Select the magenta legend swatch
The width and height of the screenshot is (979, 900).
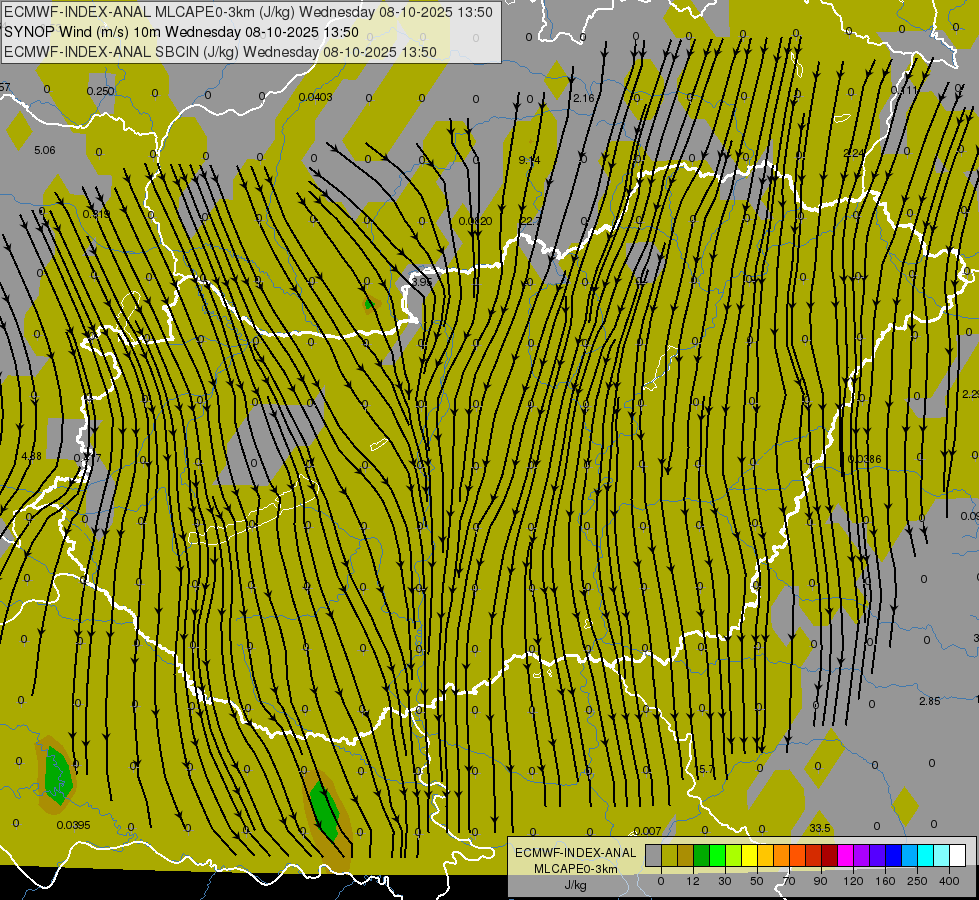click(845, 855)
